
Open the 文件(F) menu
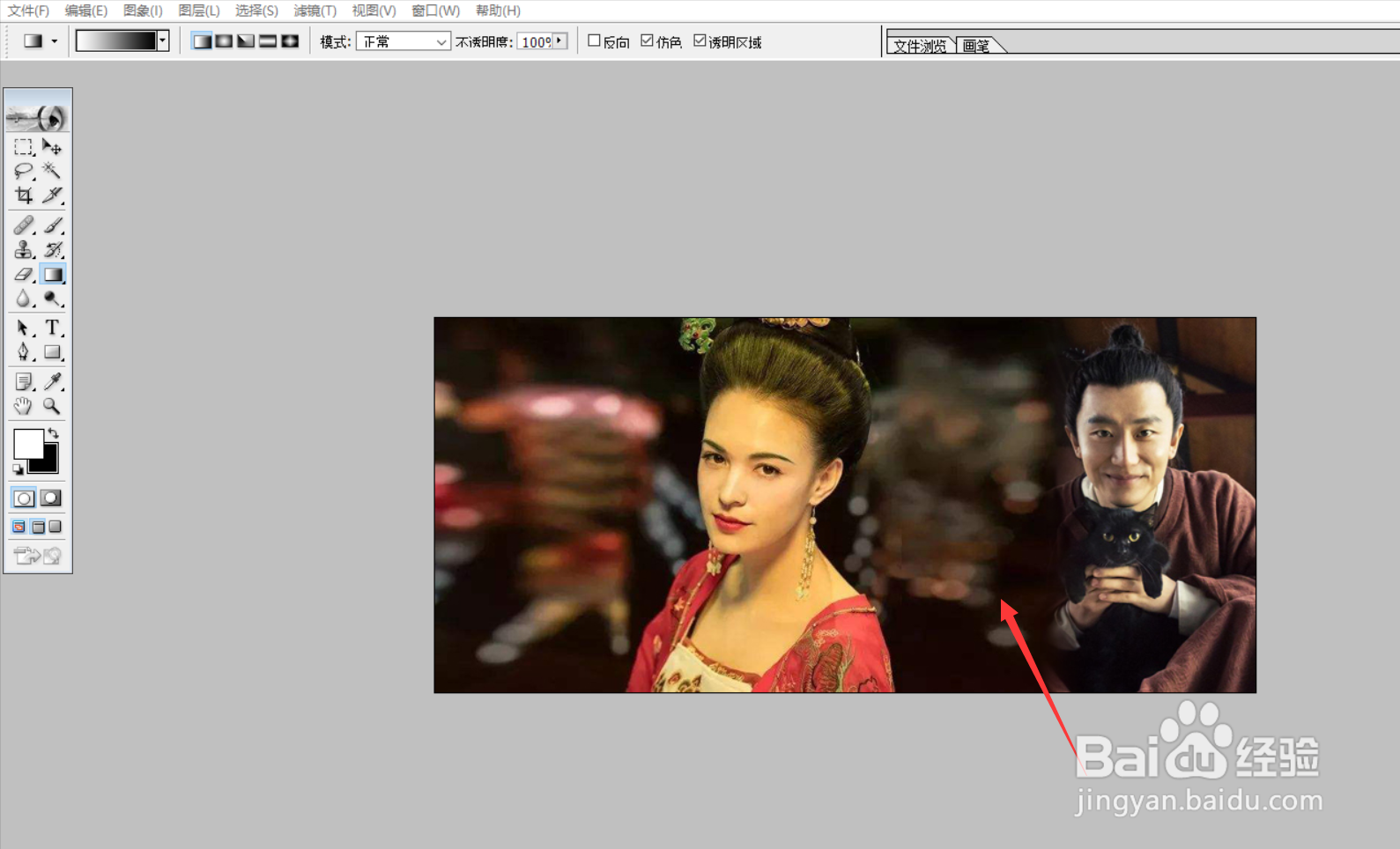coord(28,11)
